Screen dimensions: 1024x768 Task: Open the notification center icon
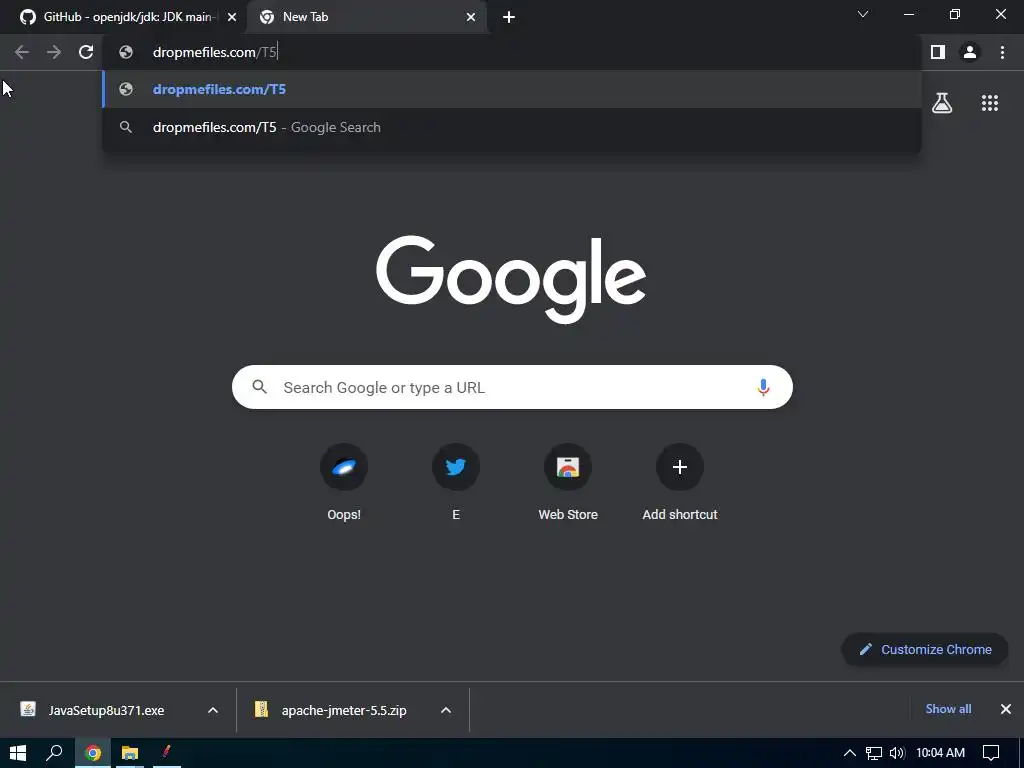click(x=991, y=753)
